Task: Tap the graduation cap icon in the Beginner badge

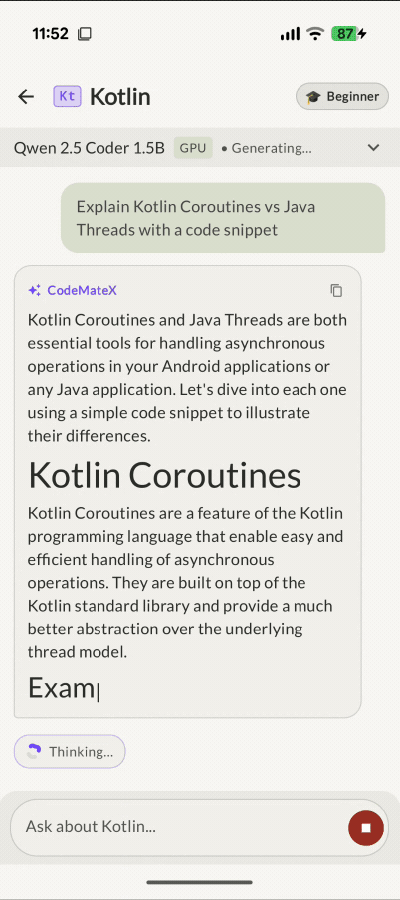Action: pyautogui.click(x=313, y=96)
